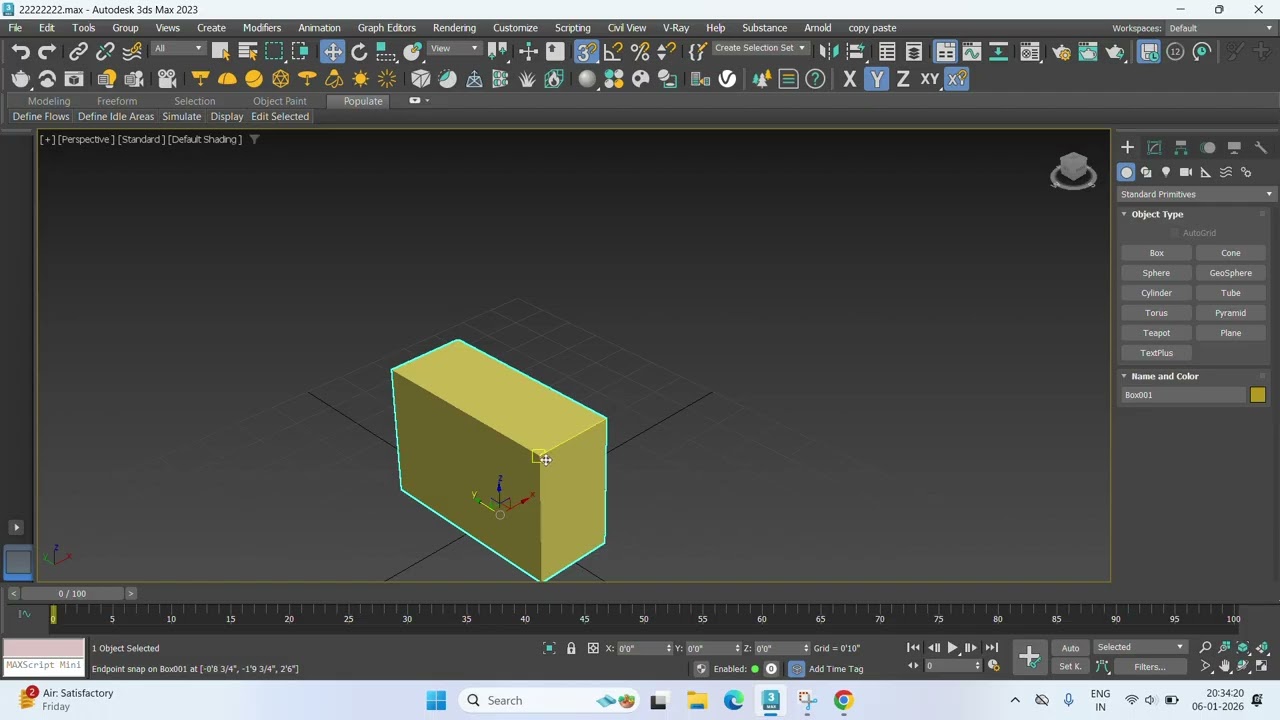
Task: Open the Modifiers menu
Action: (x=262, y=28)
